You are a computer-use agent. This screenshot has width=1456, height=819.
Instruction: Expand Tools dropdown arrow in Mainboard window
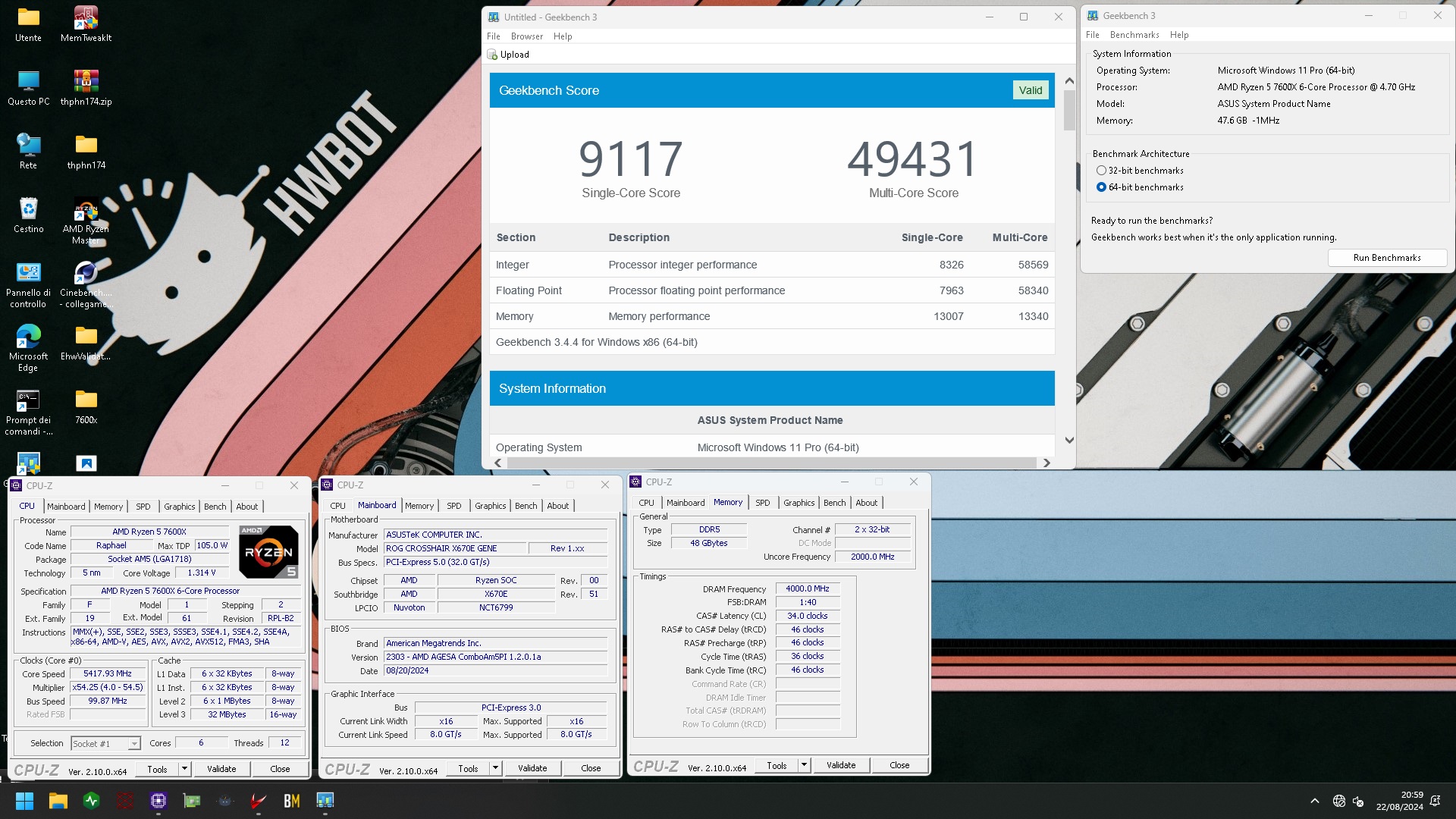click(495, 768)
